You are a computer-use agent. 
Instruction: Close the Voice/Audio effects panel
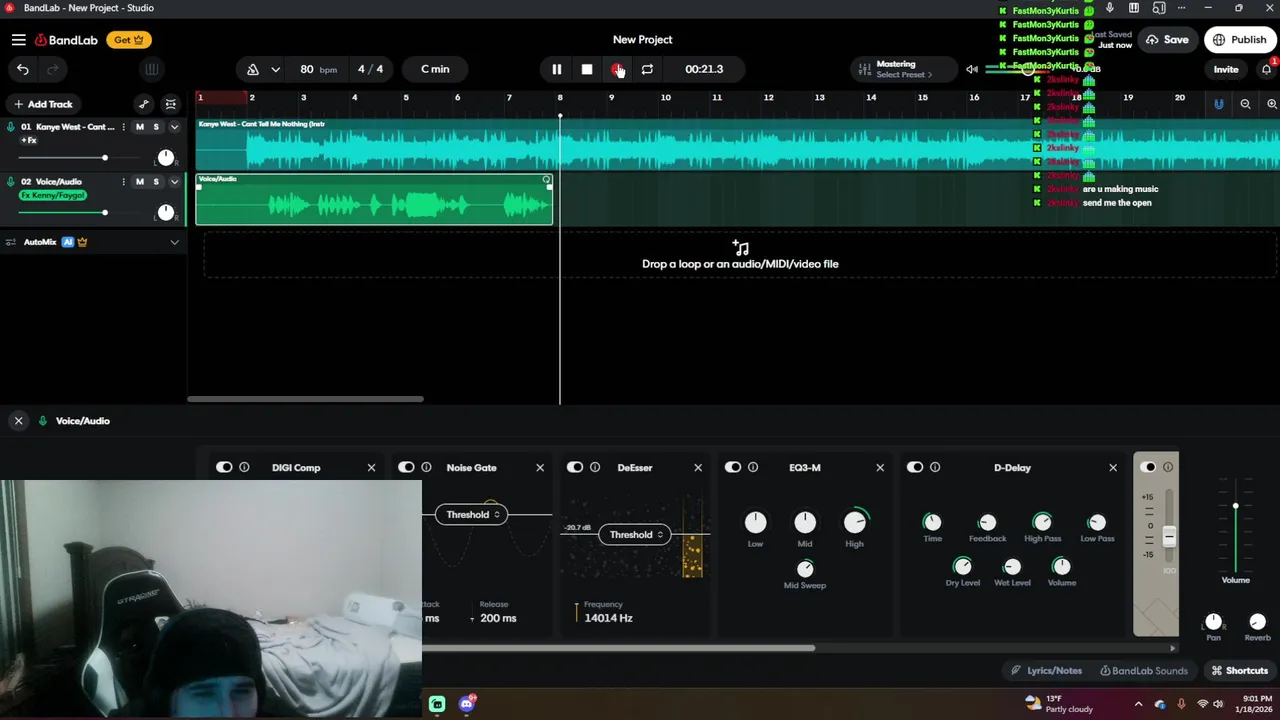[18, 421]
